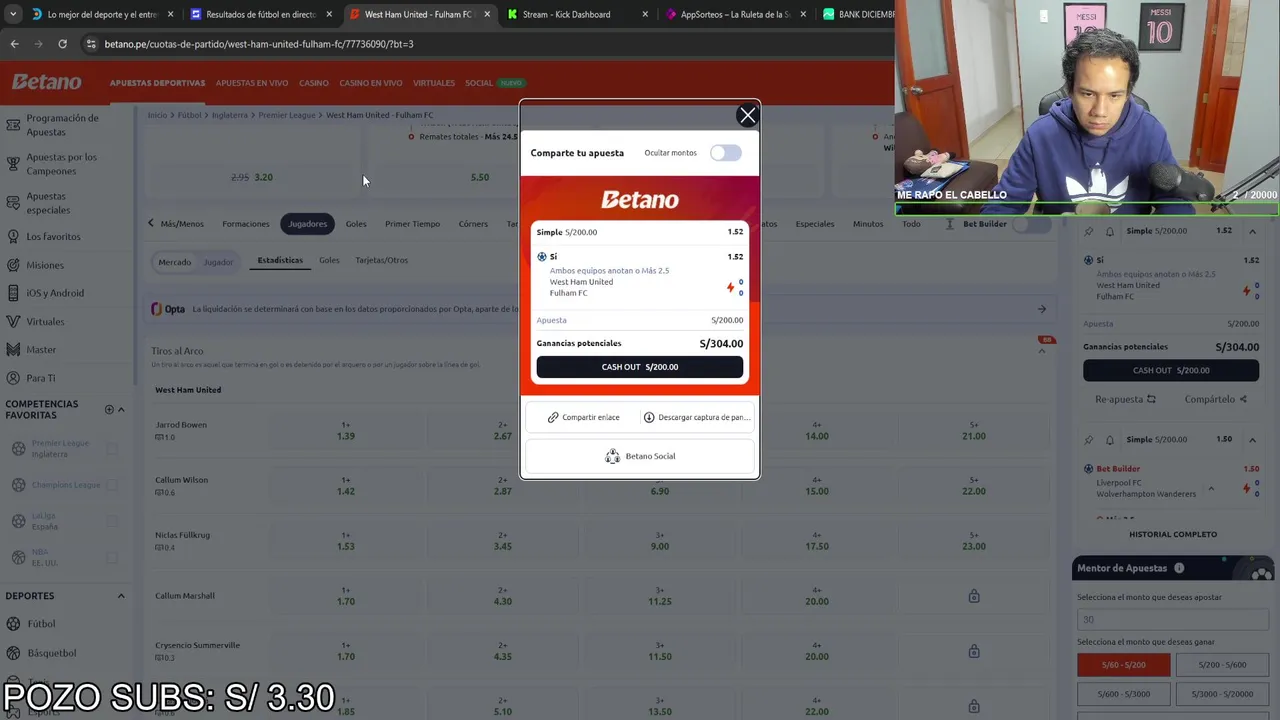Viewport: 1280px width, 720px height.
Task: Share the bet to Betano Social
Action: tap(640, 456)
